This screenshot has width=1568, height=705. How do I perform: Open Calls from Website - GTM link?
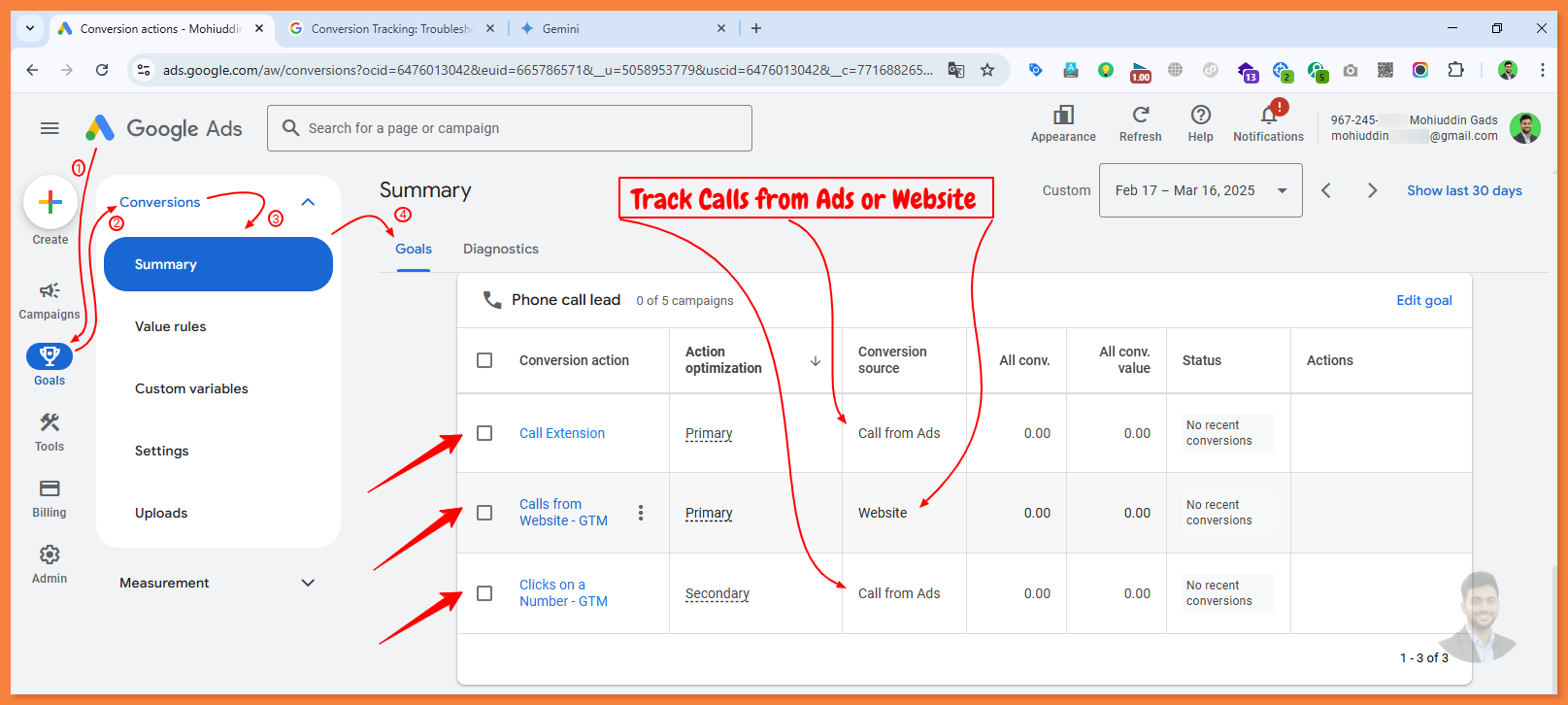(x=563, y=513)
